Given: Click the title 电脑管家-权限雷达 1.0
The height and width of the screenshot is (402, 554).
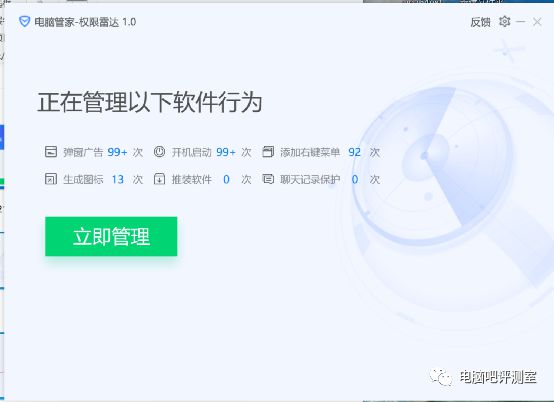Looking at the screenshot, I should [85, 22].
